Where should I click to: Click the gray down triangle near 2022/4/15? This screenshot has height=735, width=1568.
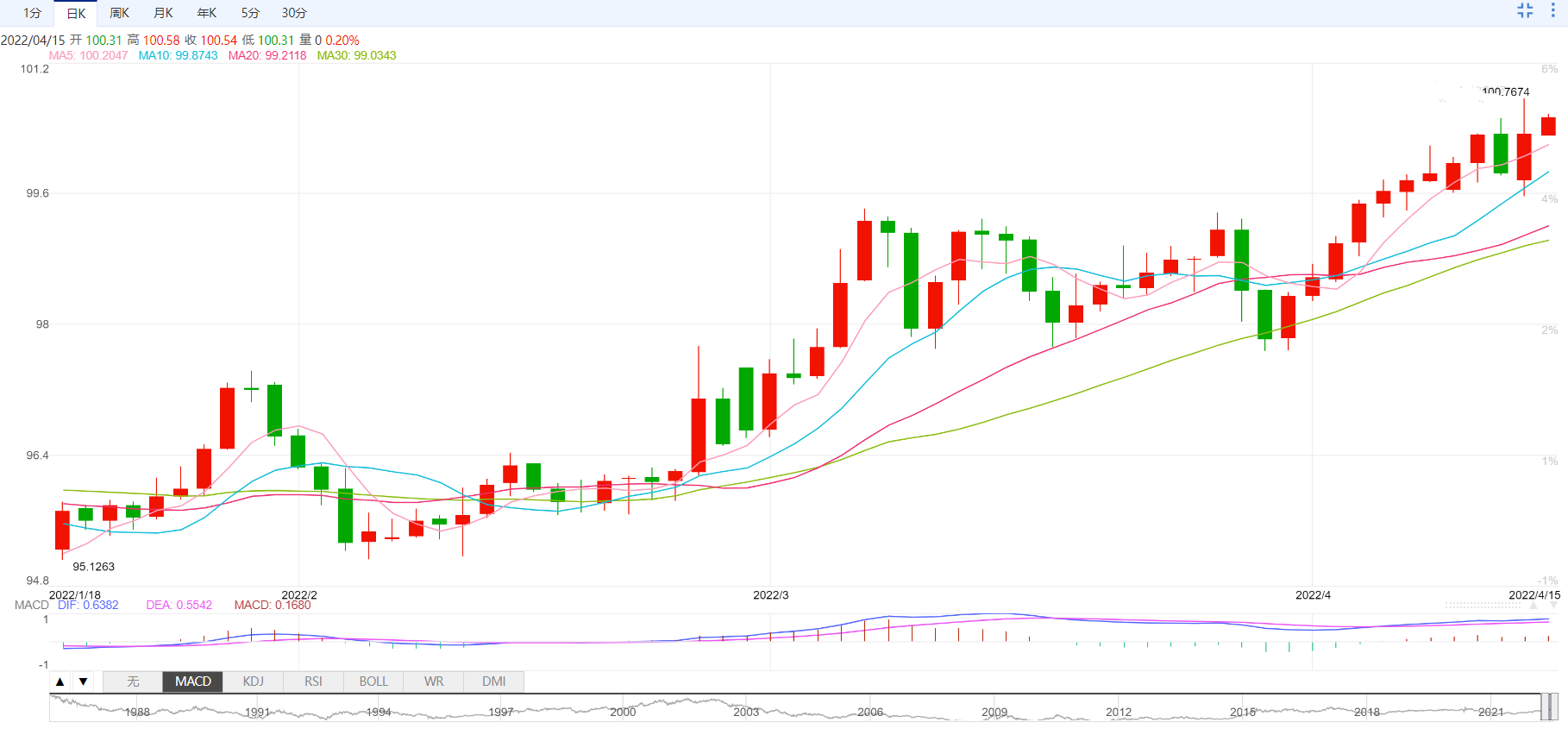pos(1553,606)
